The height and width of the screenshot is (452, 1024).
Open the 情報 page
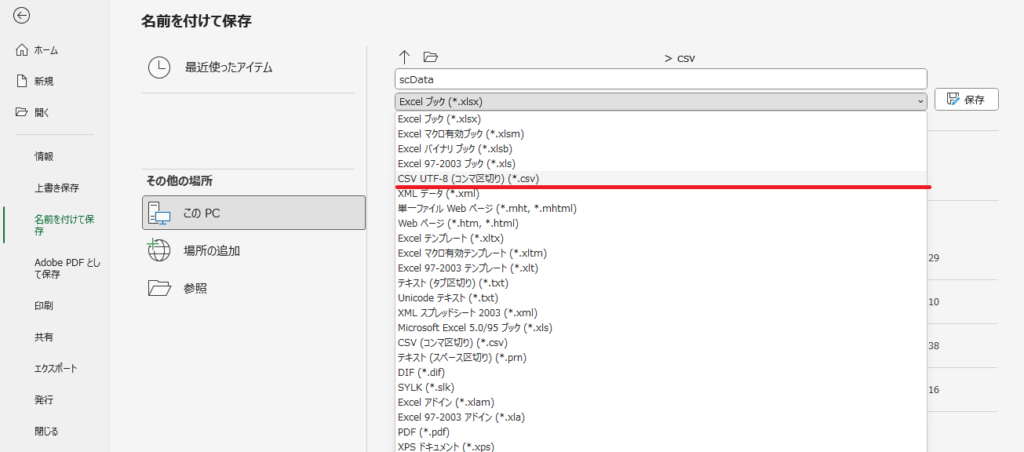[44, 156]
